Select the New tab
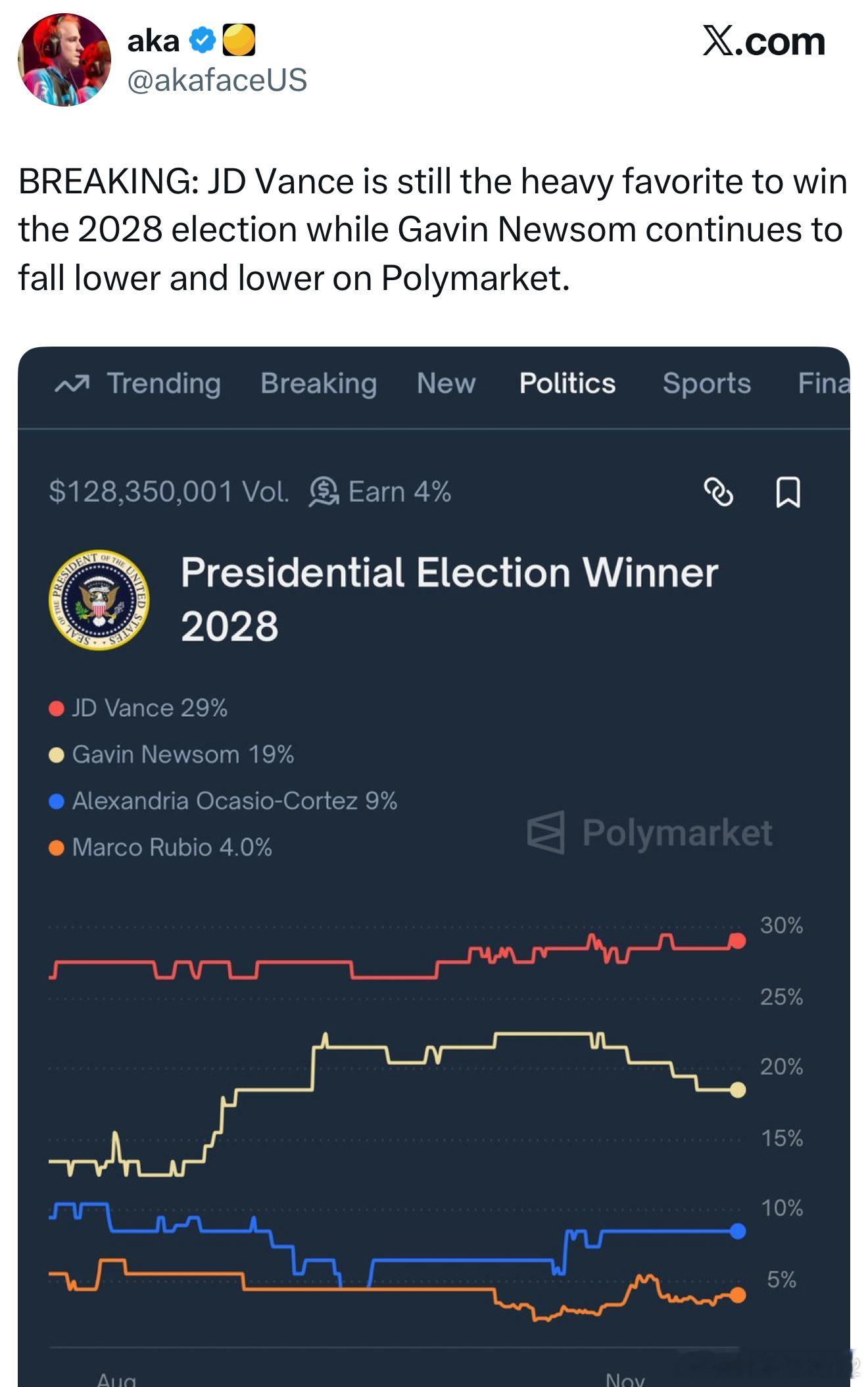The width and height of the screenshot is (868, 1387). [446, 383]
